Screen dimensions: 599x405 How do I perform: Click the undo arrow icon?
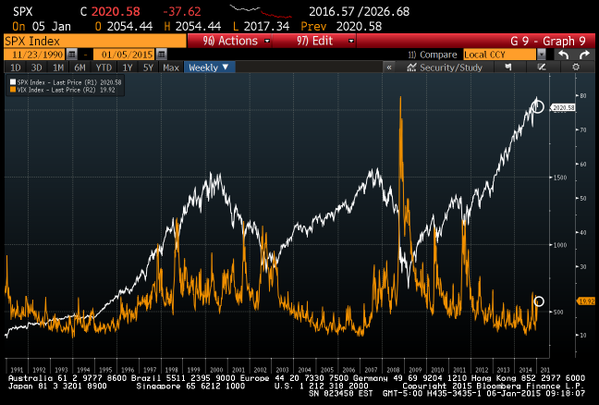point(564,55)
